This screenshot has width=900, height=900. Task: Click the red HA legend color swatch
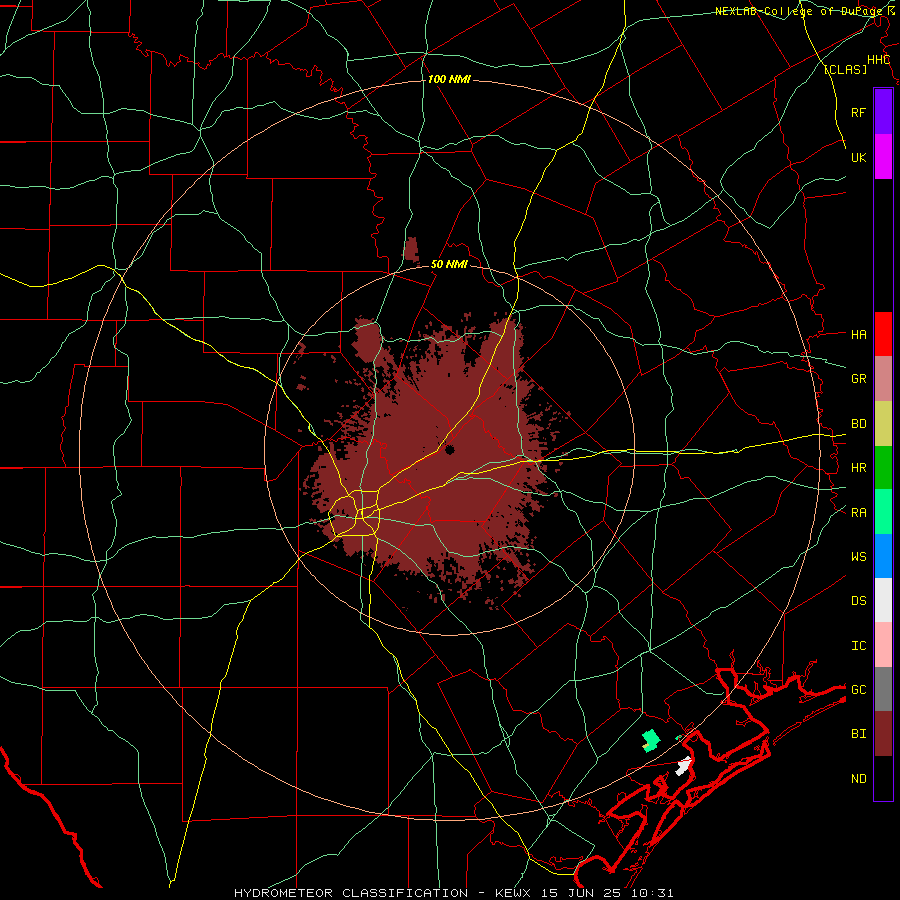[x=883, y=334]
